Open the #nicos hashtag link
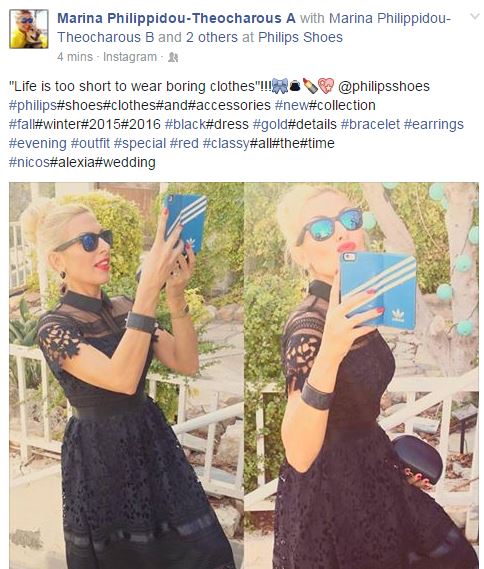Viewport: 484px width, 569px height. click(x=29, y=162)
